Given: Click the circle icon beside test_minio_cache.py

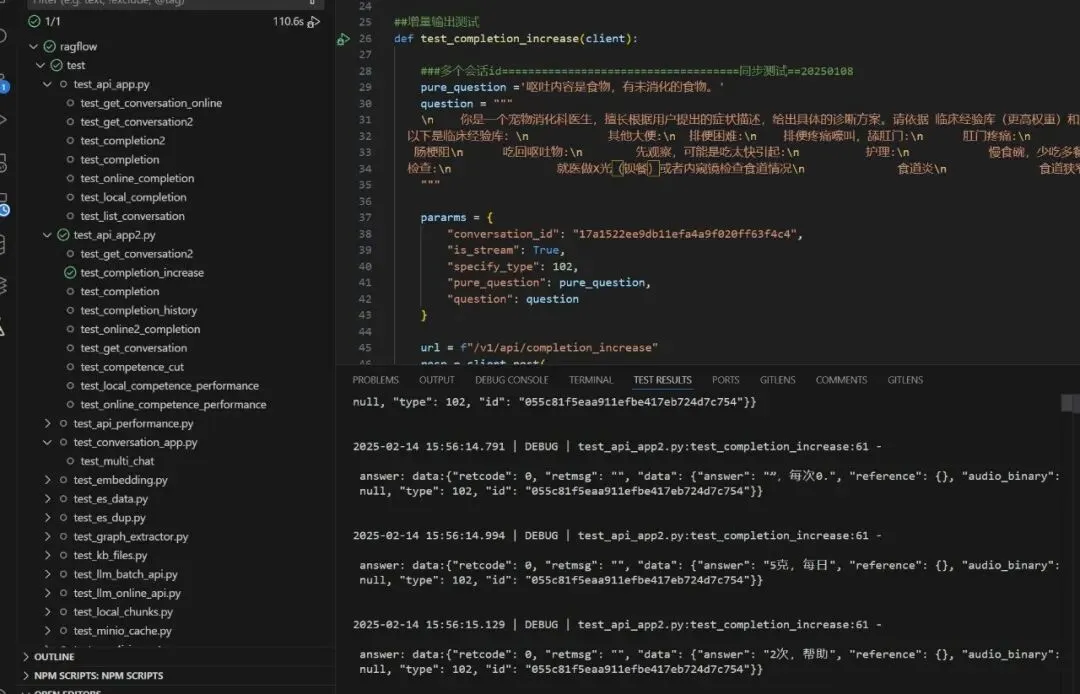Looking at the screenshot, I should 63,631.
